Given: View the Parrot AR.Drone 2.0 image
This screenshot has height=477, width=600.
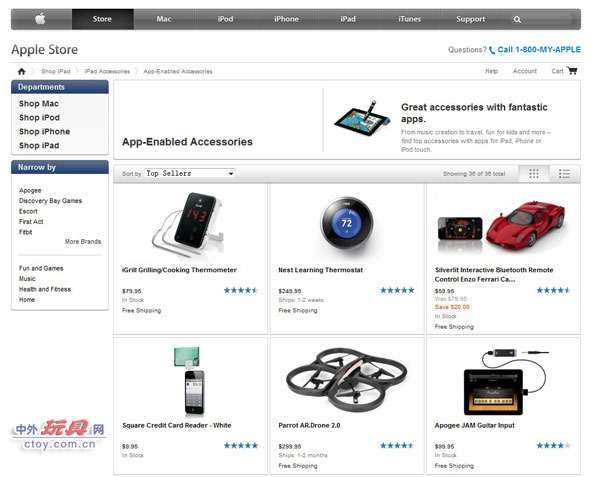Looking at the screenshot, I should click(x=347, y=379).
